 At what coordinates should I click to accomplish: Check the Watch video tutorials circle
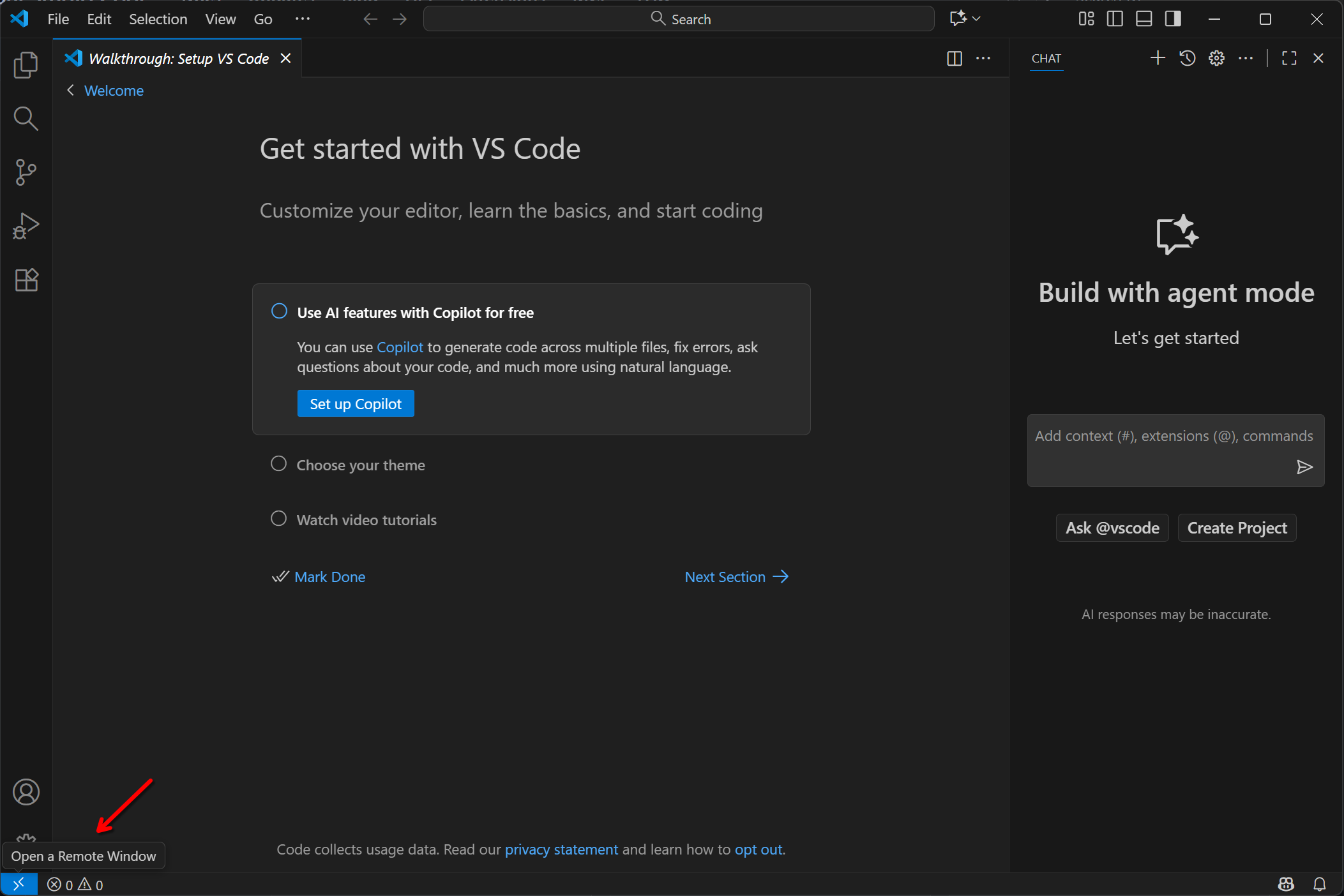tap(278, 519)
